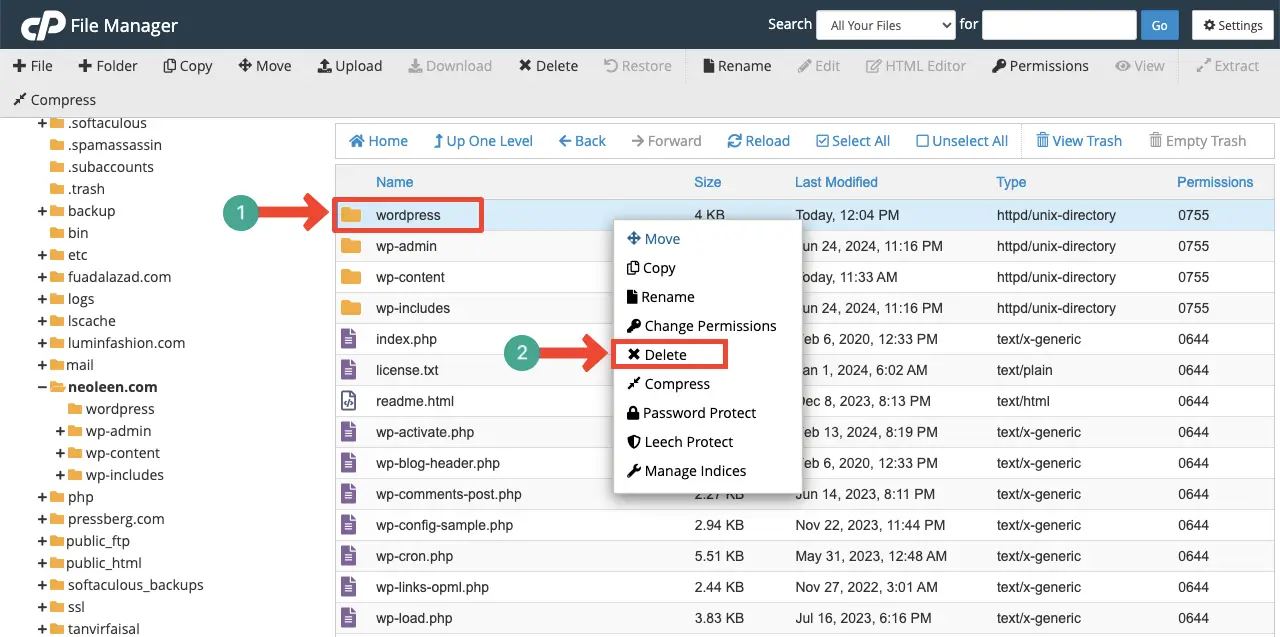The height and width of the screenshot is (637, 1280).
Task: Open the Settings button
Action: pyautogui.click(x=1232, y=25)
